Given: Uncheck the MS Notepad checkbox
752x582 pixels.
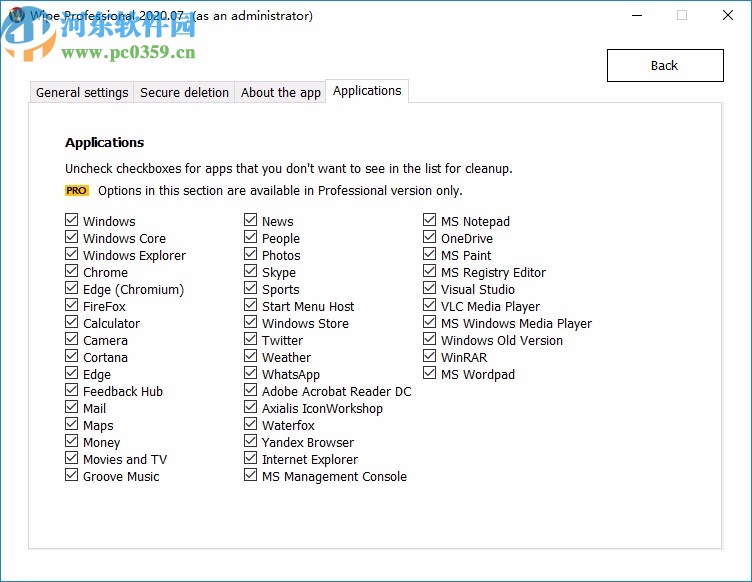Looking at the screenshot, I should click(429, 220).
